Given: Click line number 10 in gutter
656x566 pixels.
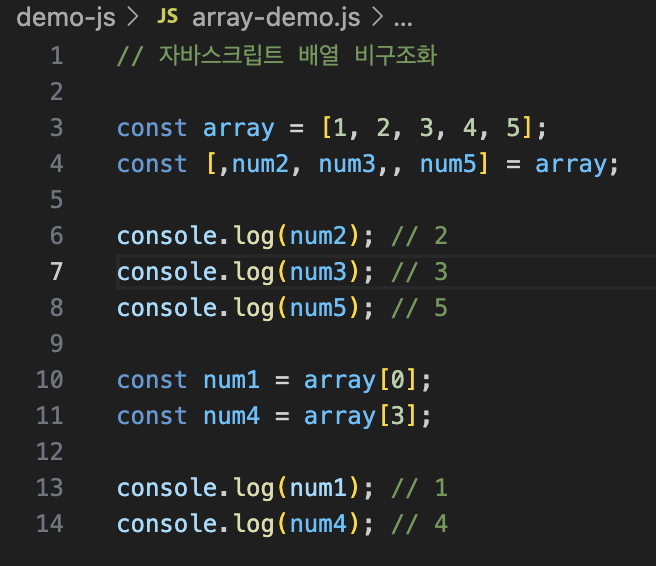Looking at the screenshot, I should 50,380.
